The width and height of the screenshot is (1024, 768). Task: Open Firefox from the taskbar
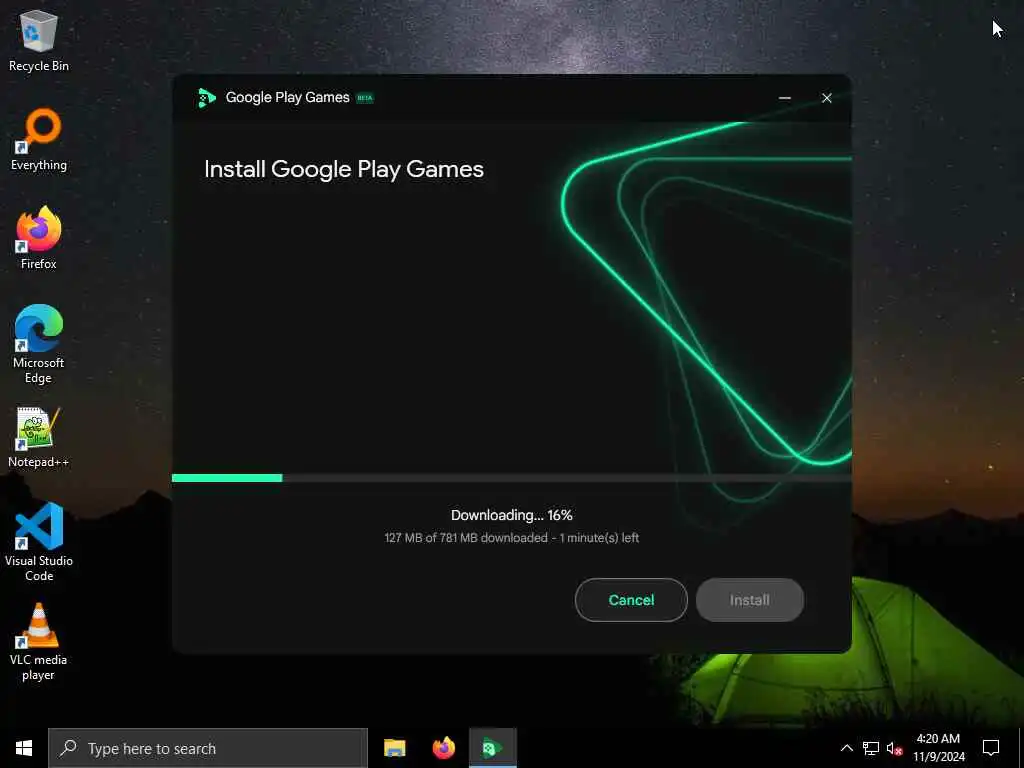(x=443, y=748)
